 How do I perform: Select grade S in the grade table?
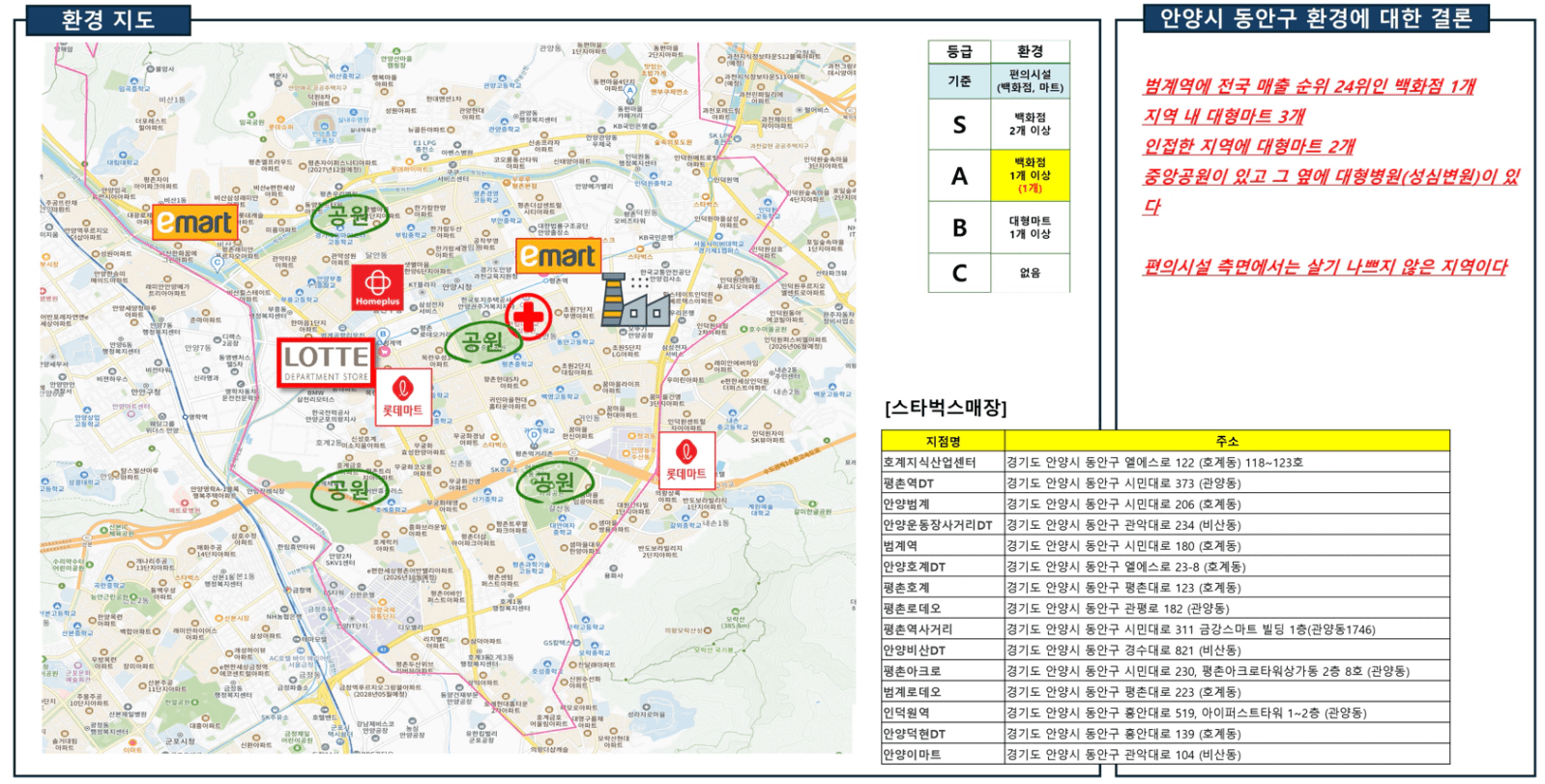point(959,124)
